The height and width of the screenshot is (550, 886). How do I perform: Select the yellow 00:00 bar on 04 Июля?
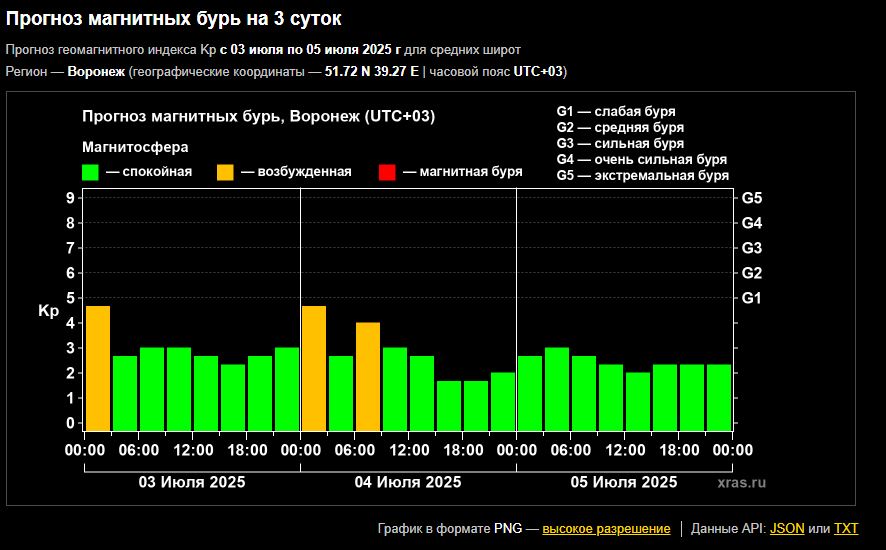[x=314, y=368]
